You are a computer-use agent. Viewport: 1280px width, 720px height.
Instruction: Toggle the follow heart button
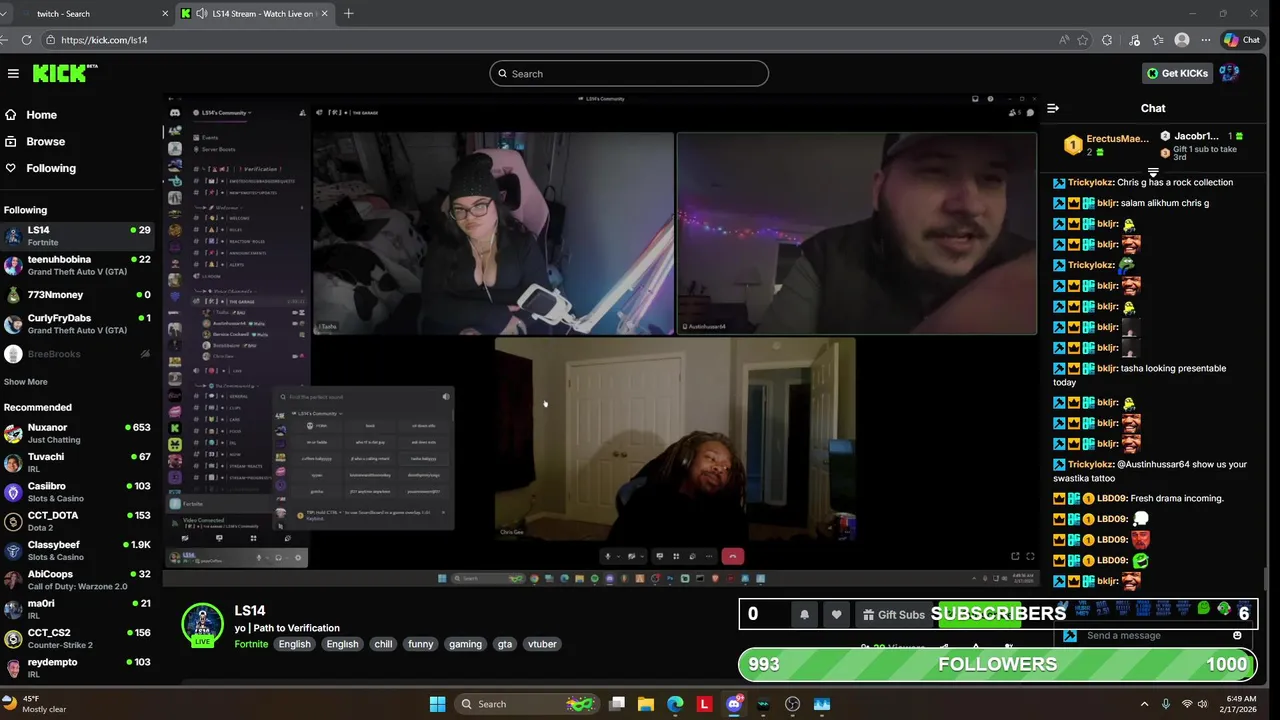(x=837, y=615)
